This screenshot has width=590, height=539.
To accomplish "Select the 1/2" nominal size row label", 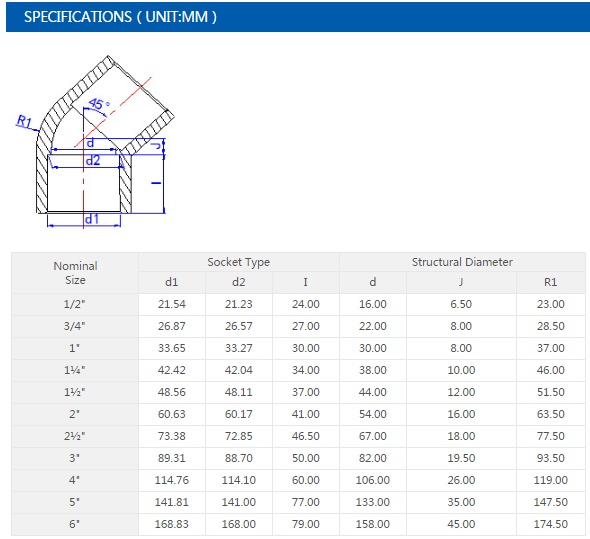I will [75, 304].
